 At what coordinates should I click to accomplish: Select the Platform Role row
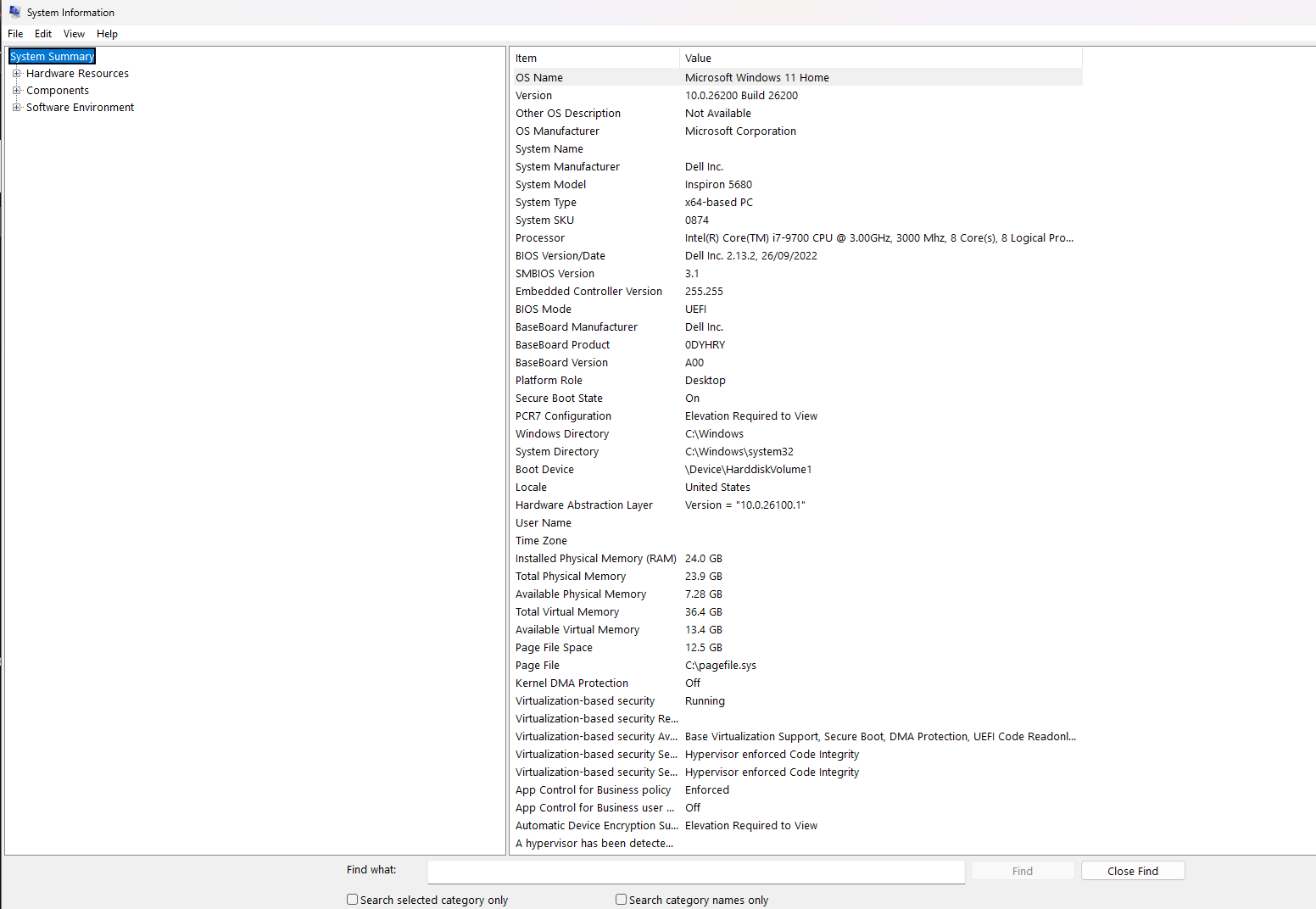tap(796, 380)
